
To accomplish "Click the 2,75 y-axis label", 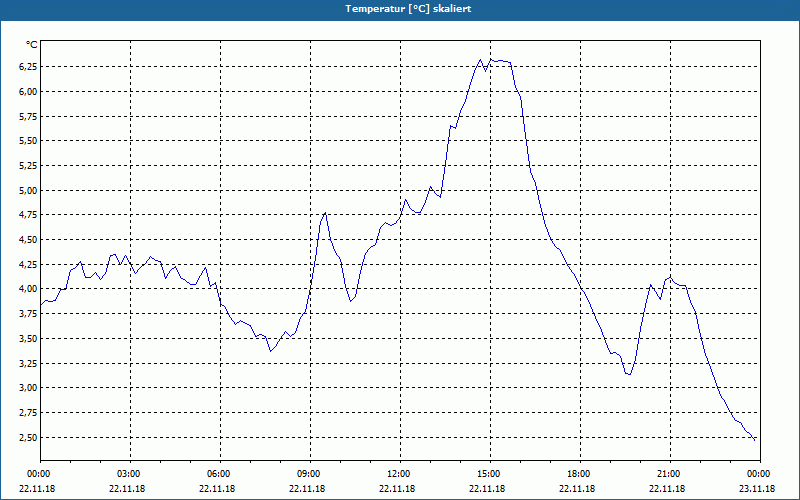I will [x=29, y=412].
